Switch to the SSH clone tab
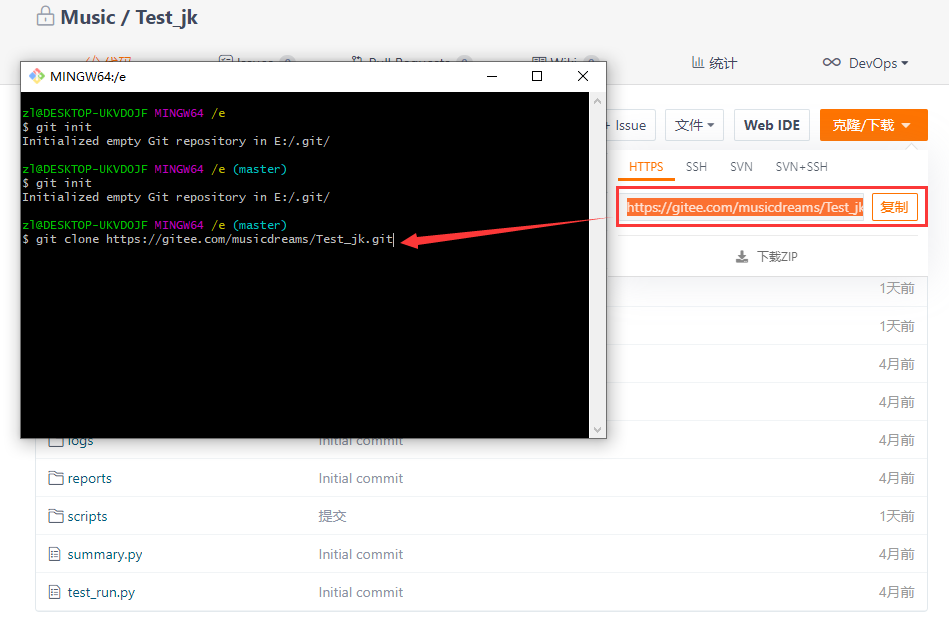 click(696, 167)
